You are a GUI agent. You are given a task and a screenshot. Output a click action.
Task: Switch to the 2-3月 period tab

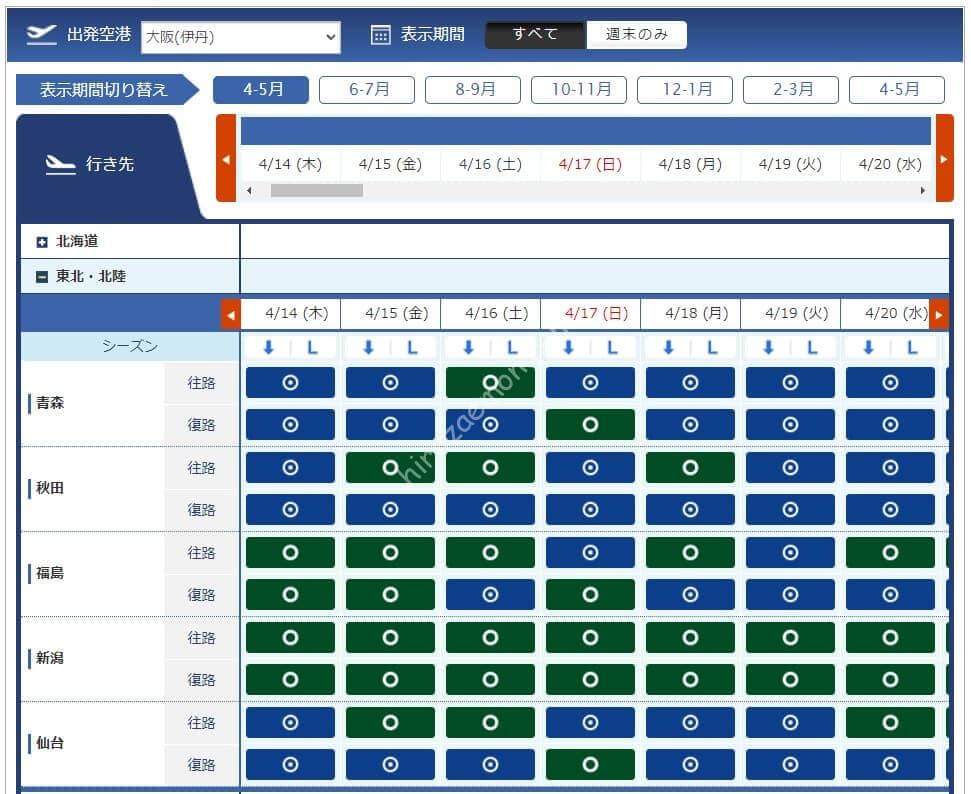pyautogui.click(x=790, y=90)
